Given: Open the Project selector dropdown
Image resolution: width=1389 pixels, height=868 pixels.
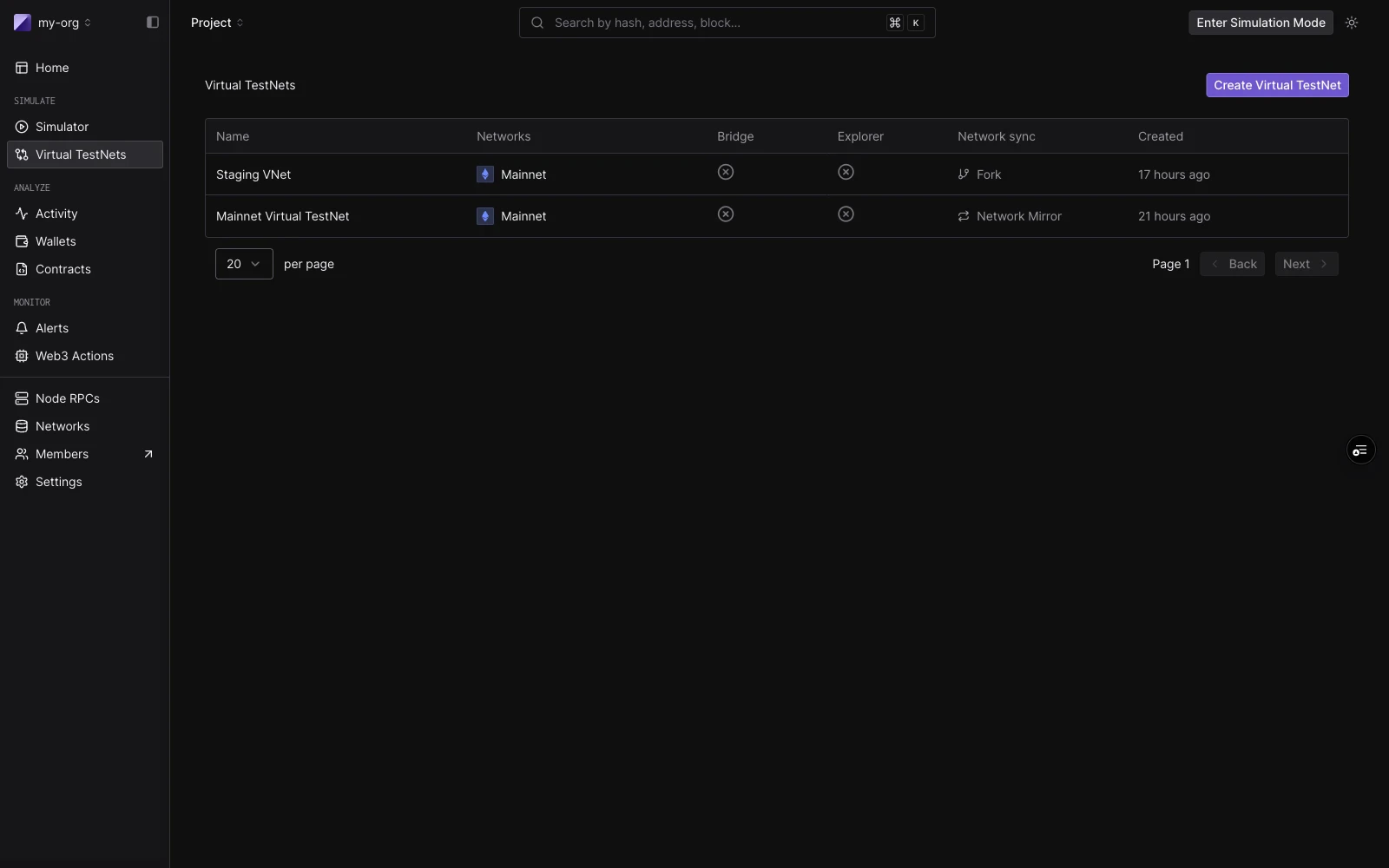Looking at the screenshot, I should click(217, 23).
